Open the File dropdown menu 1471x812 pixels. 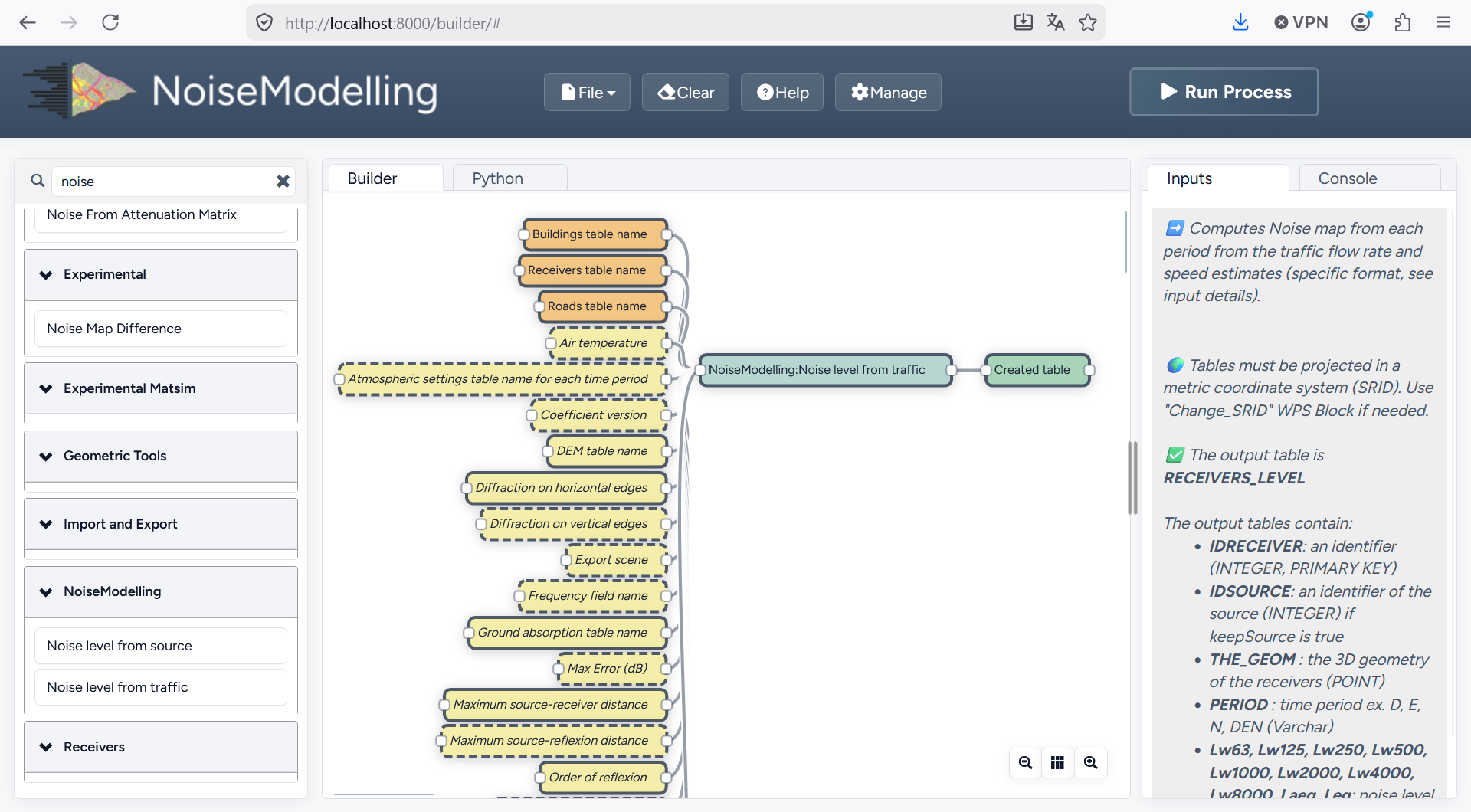[588, 92]
